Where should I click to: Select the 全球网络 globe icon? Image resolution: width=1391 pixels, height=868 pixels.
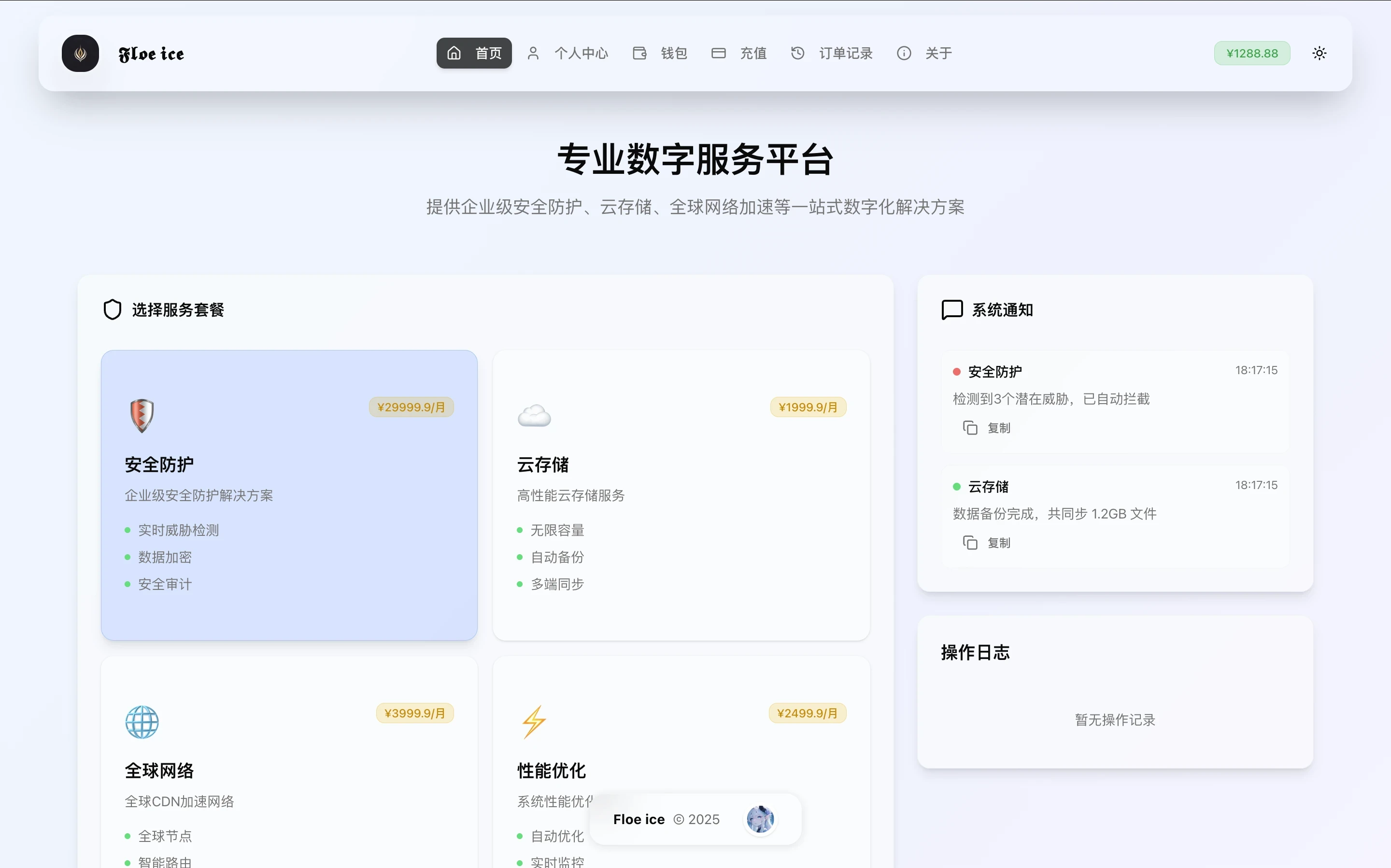(142, 722)
